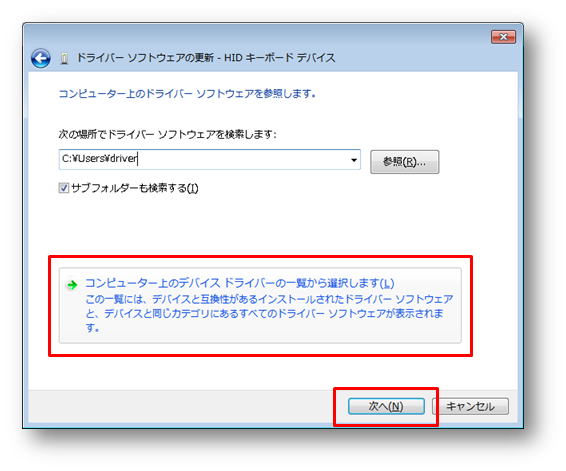Open the 参照(R)... browse button
The image size is (566, 471).
point(405,162)
